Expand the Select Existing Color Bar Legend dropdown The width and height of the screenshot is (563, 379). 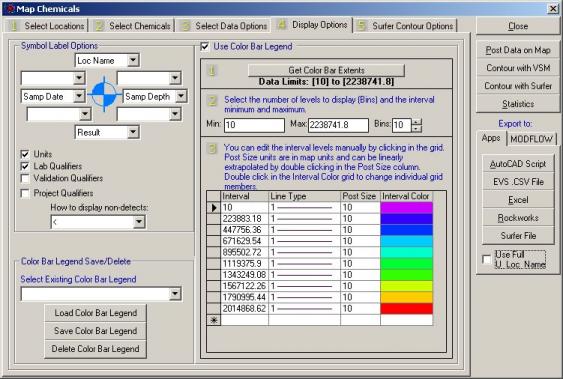(x=175, y=294)
